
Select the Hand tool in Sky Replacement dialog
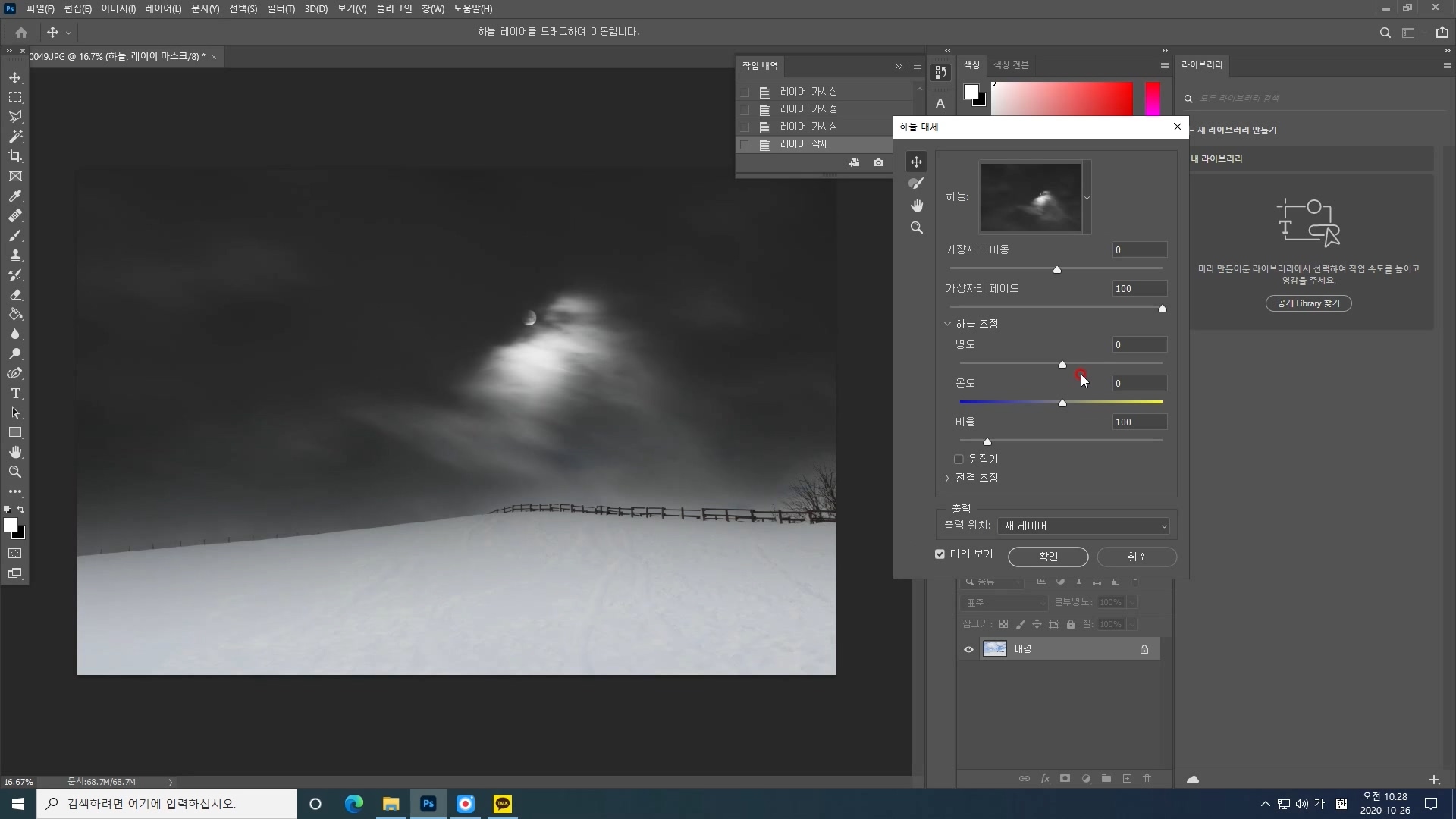917,206
